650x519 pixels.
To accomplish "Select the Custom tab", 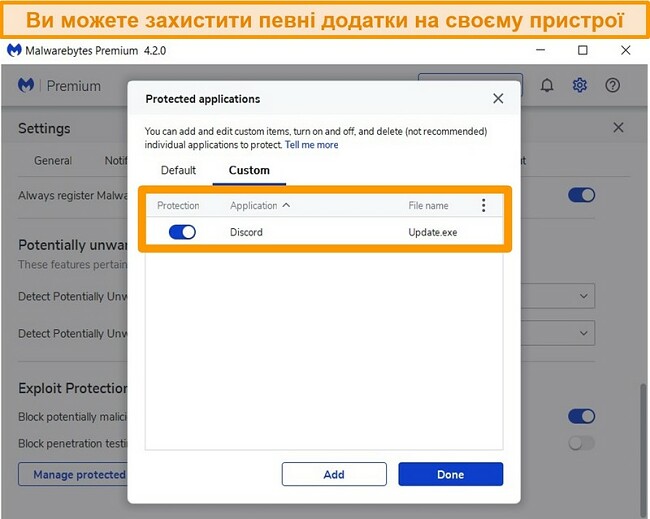I will 249,170.
